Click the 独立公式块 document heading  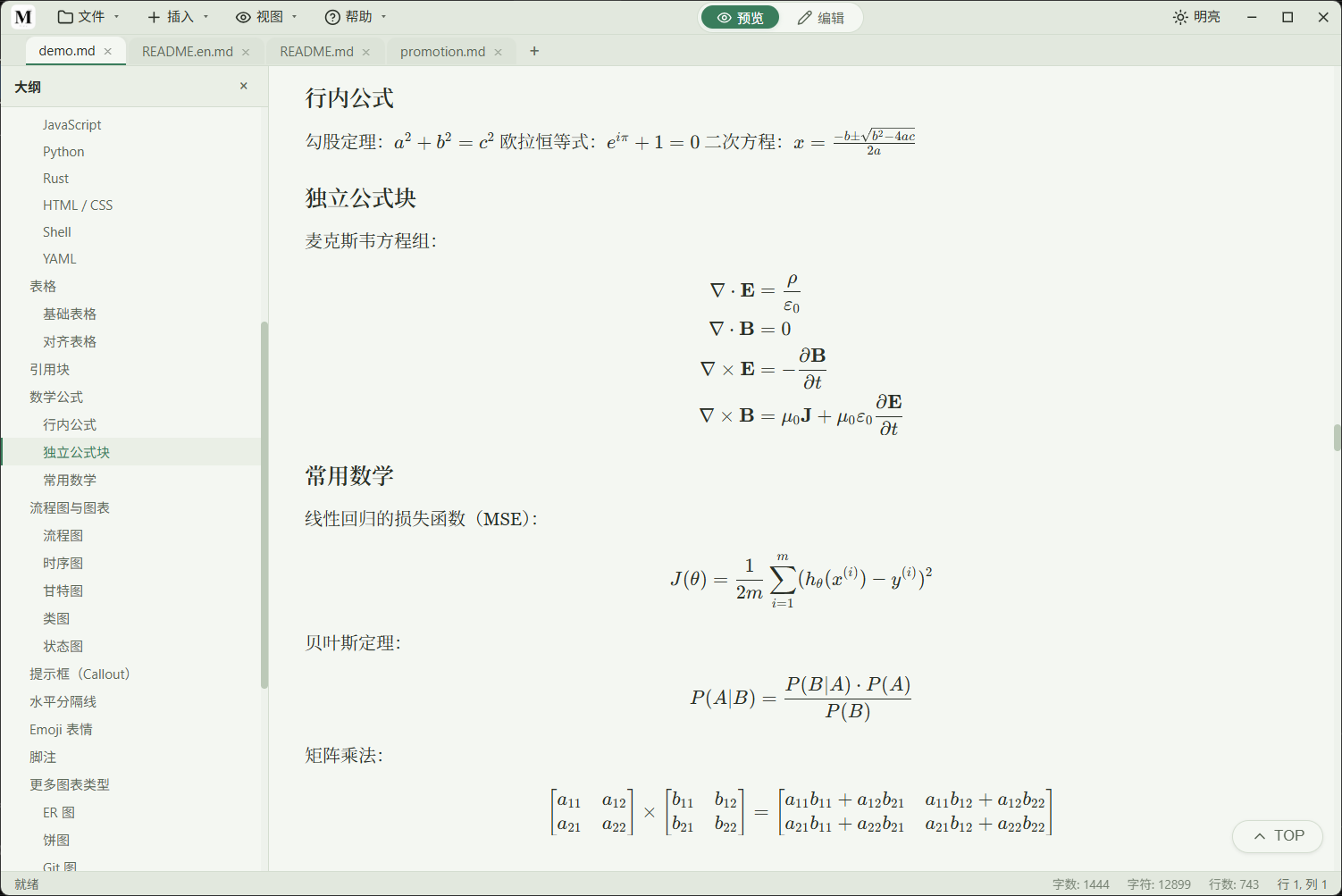(x=361, y=198)
